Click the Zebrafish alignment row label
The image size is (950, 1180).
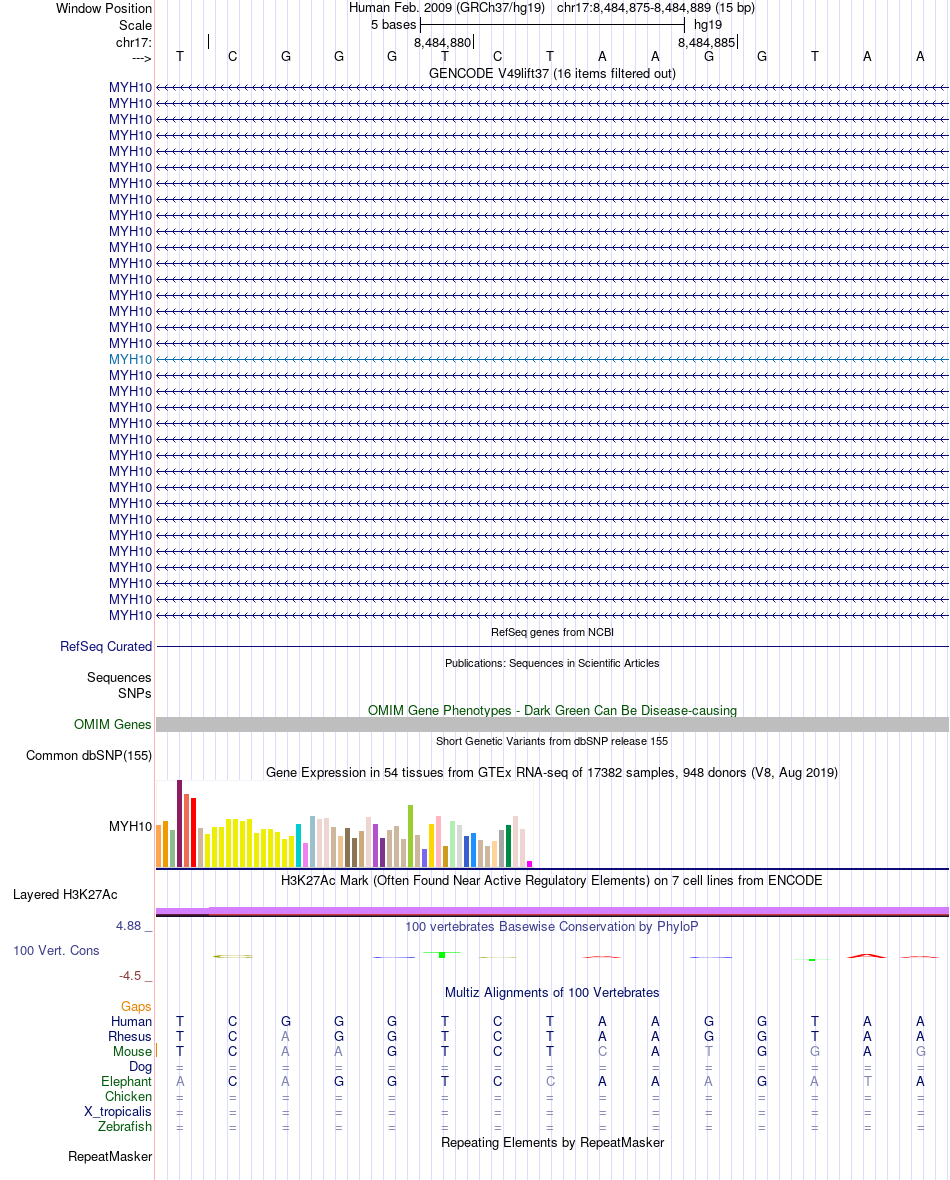125,1127
